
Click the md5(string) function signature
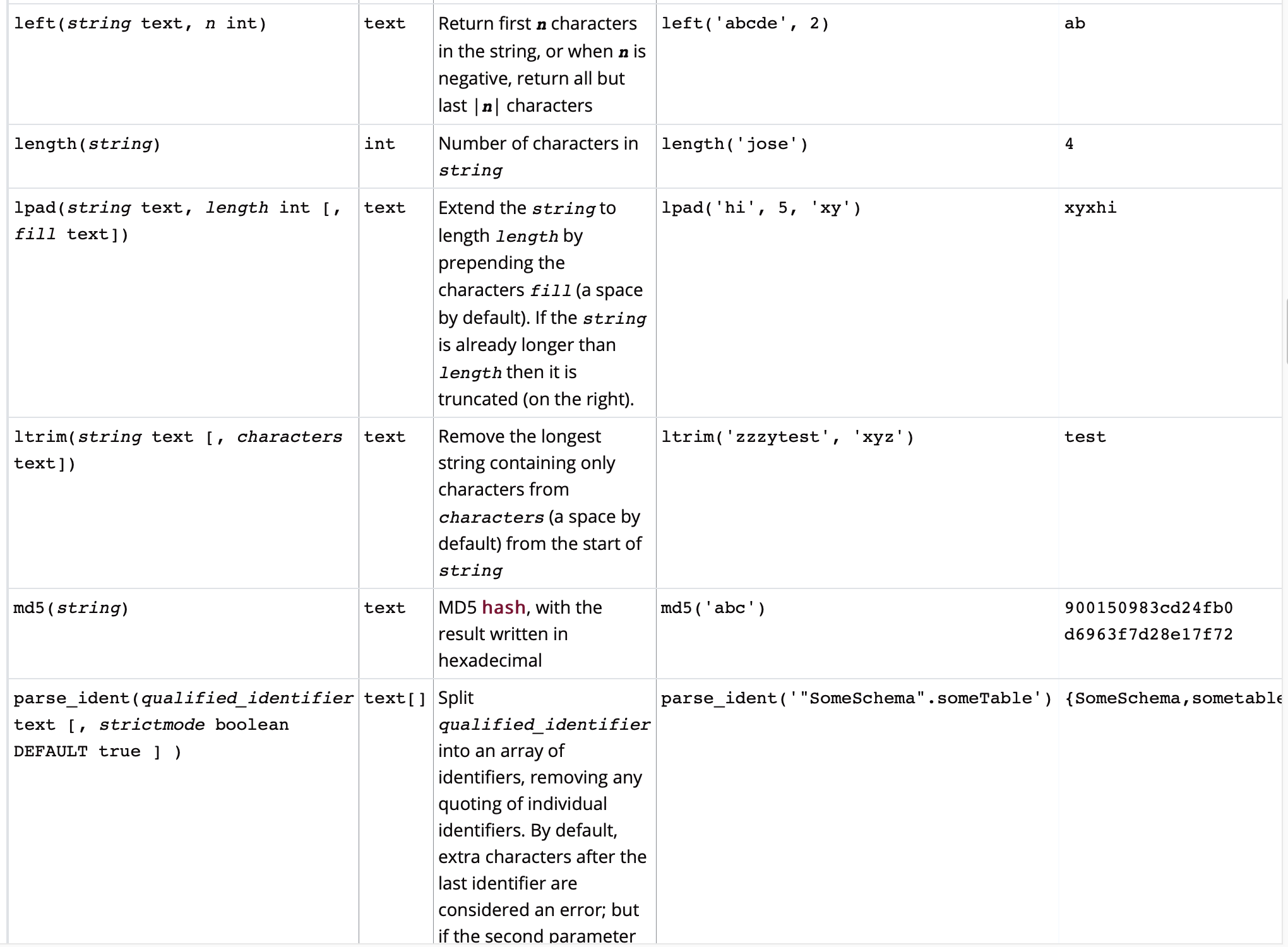point(71,608)
